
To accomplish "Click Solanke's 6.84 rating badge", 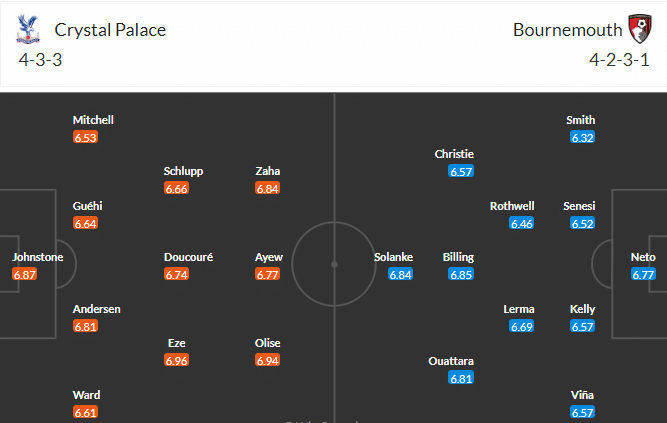I will (x=400, y=274).
